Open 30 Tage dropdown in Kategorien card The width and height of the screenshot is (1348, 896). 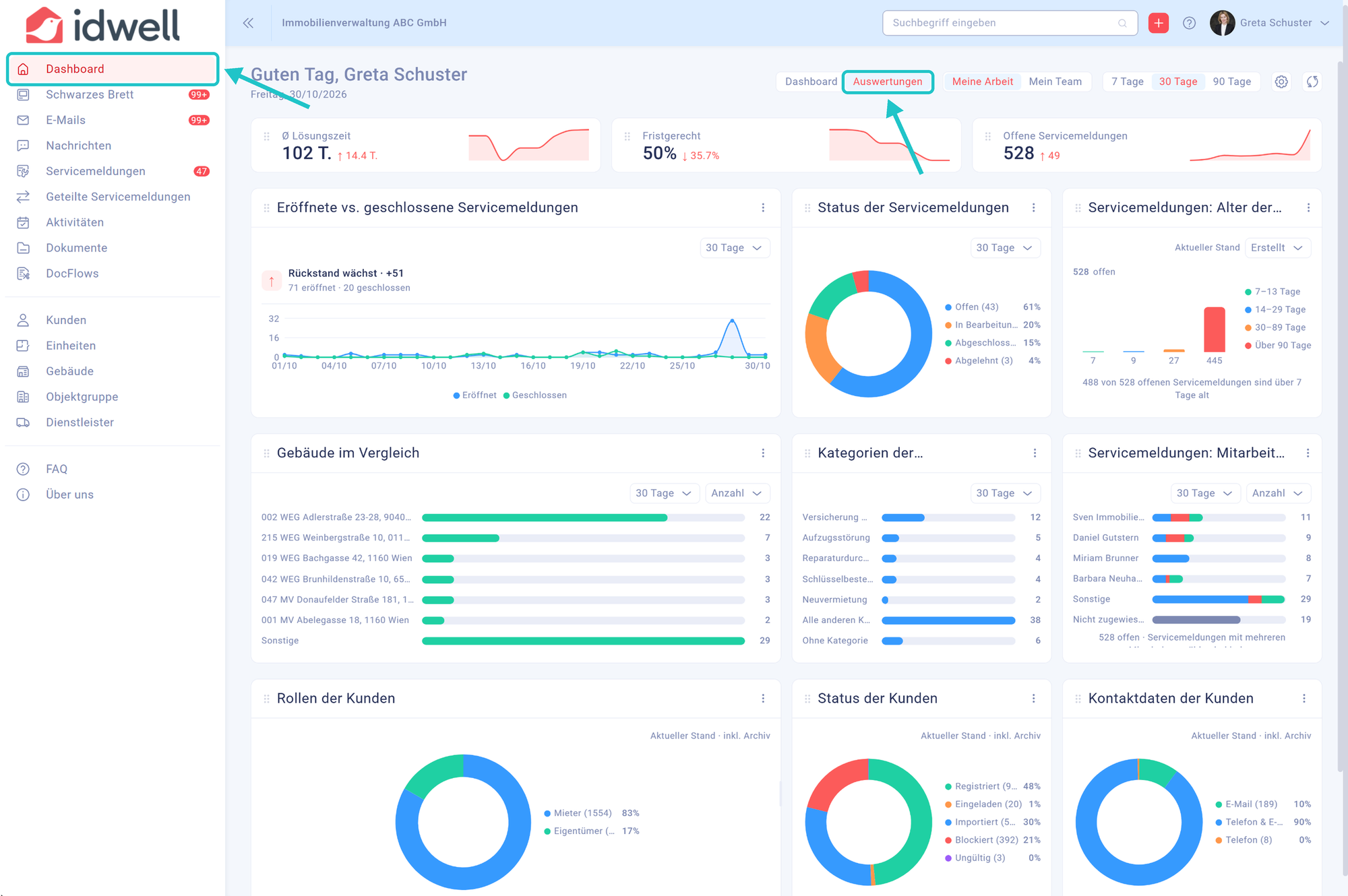1004,493
